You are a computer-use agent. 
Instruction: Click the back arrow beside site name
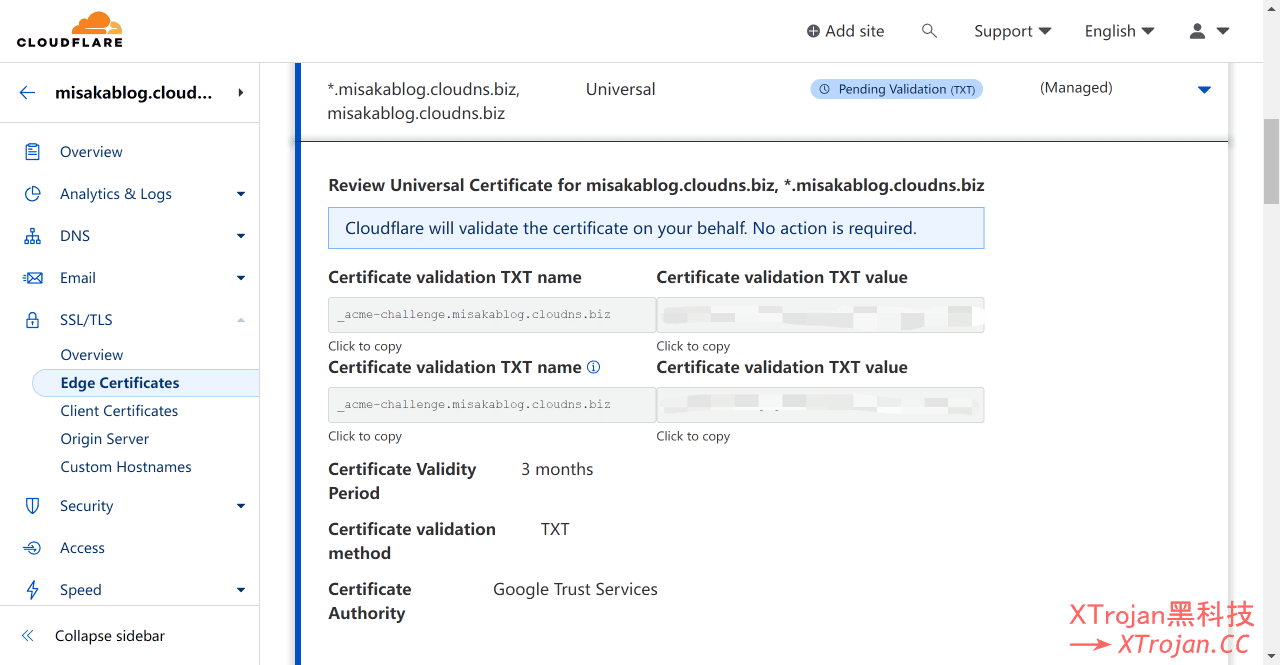click(x=28, y=93)
